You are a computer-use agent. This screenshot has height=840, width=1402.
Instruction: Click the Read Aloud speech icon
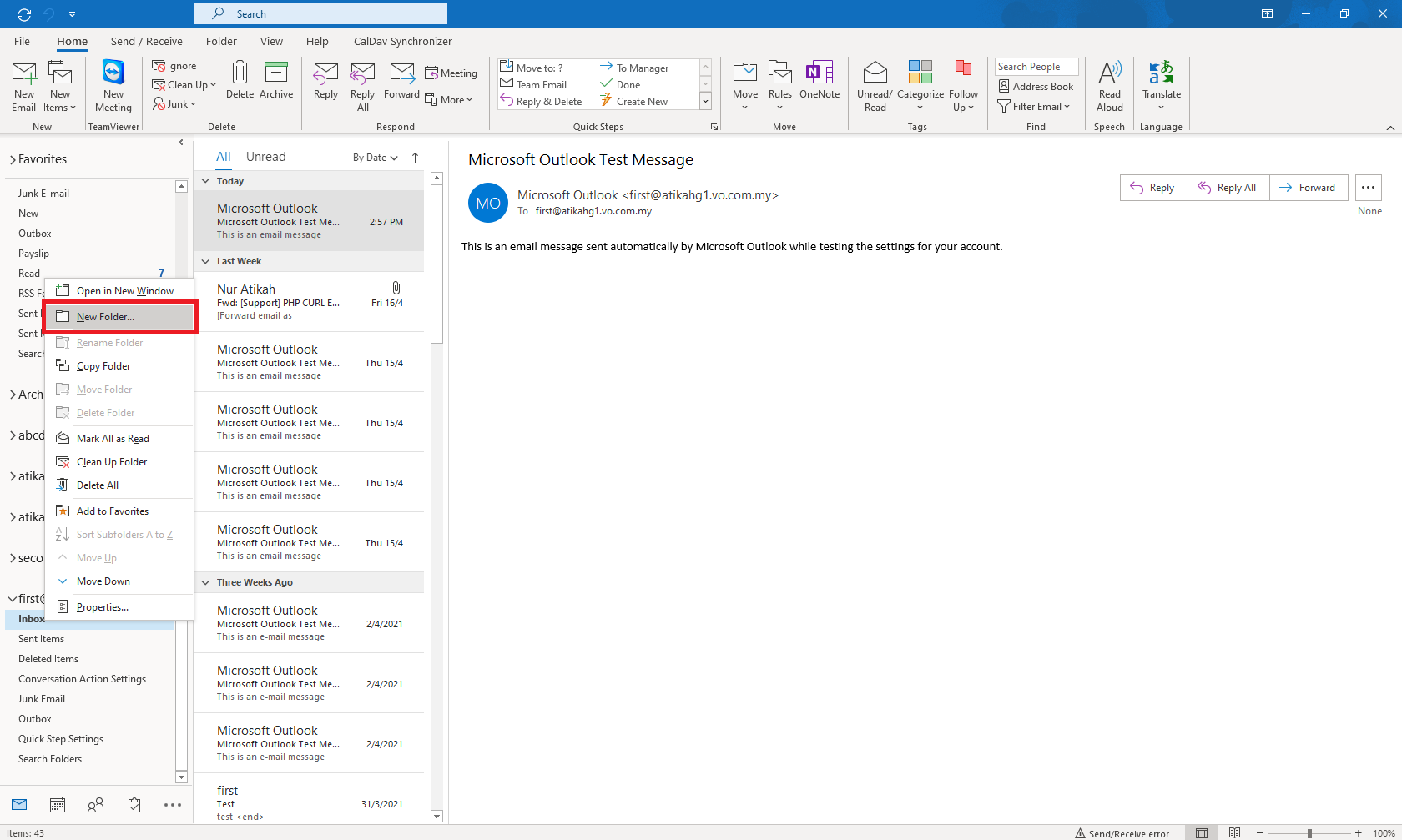pos(1109,86)
